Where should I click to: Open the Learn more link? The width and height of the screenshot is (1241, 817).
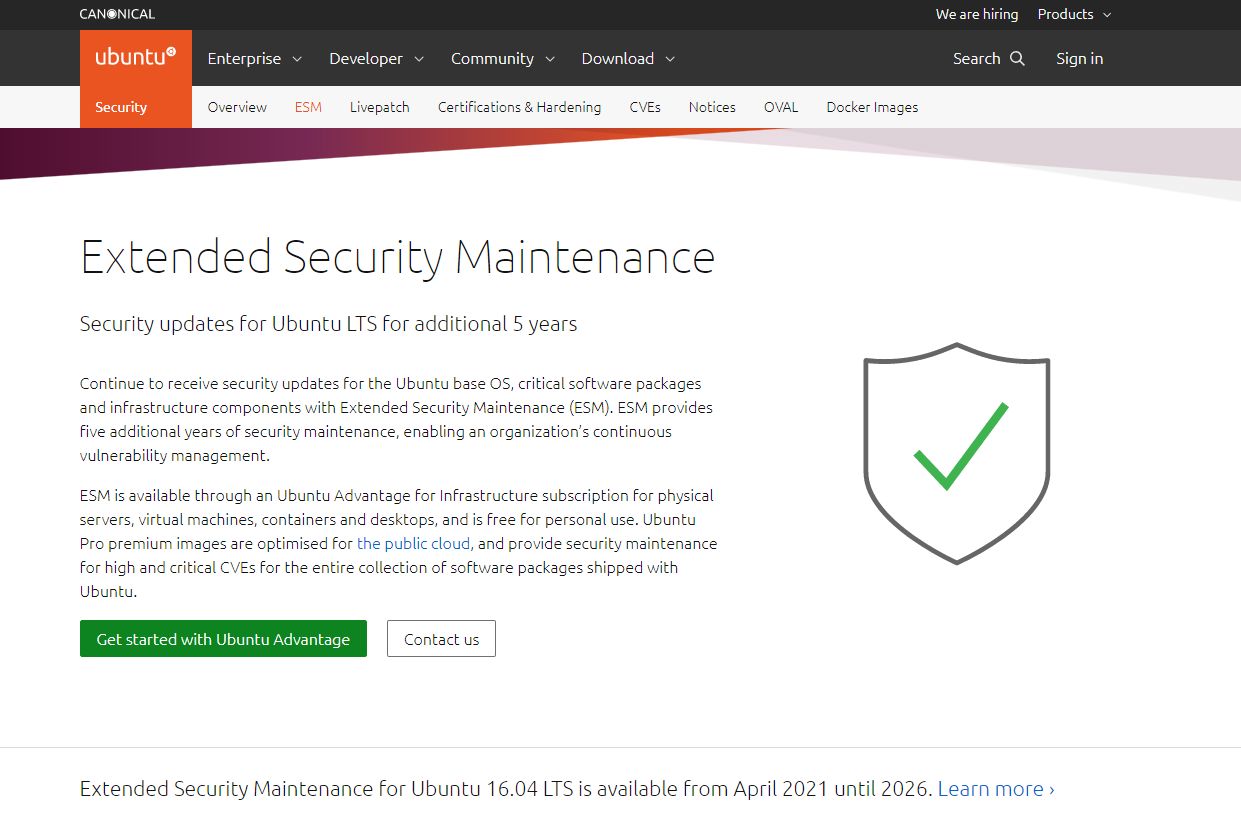click(x=995, y=789)
